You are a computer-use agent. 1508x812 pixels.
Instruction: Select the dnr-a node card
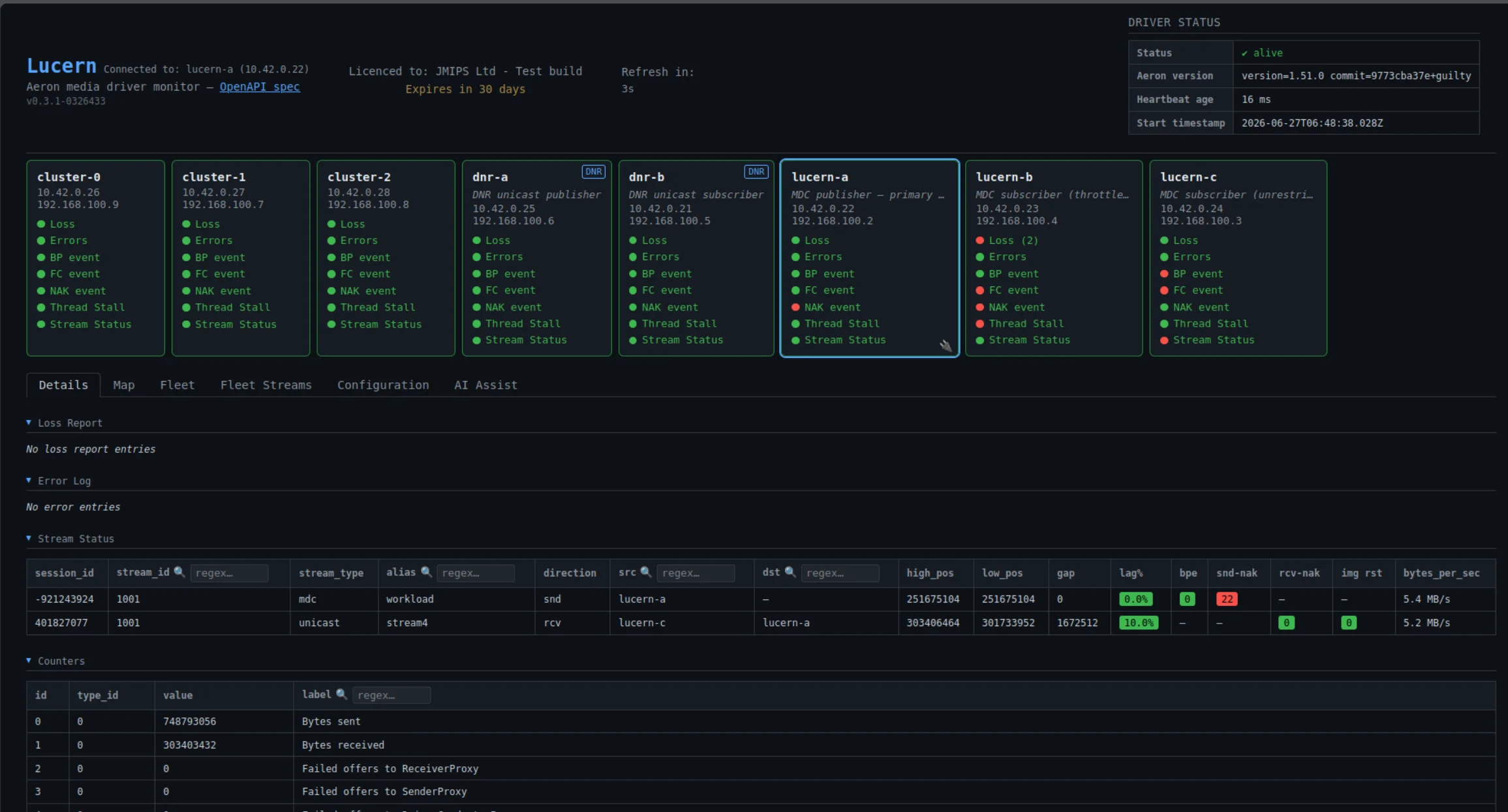pyautogui.click(x=536, y=258)
